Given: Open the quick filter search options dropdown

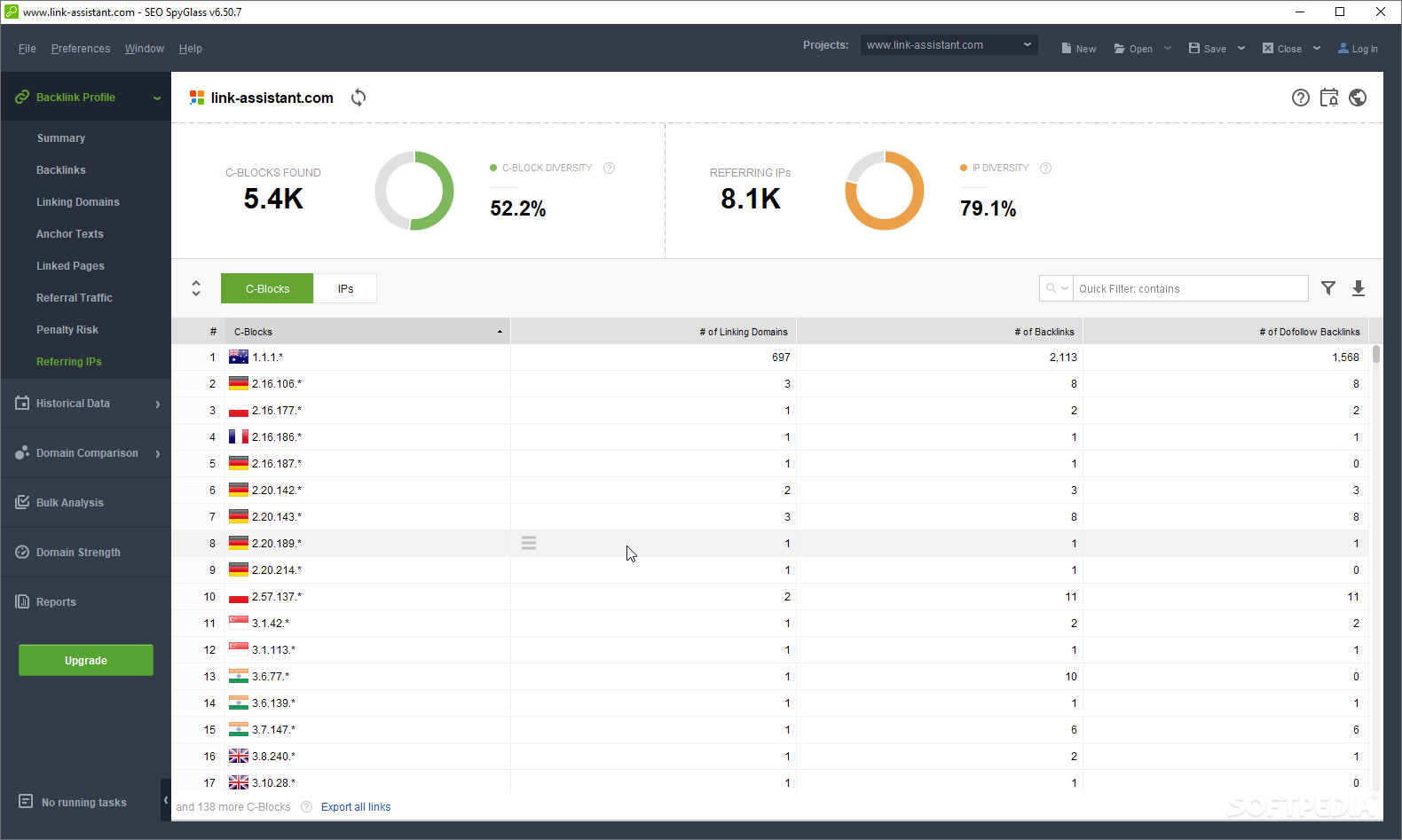Looking at the screenshot, I should tap(1057, 288).
